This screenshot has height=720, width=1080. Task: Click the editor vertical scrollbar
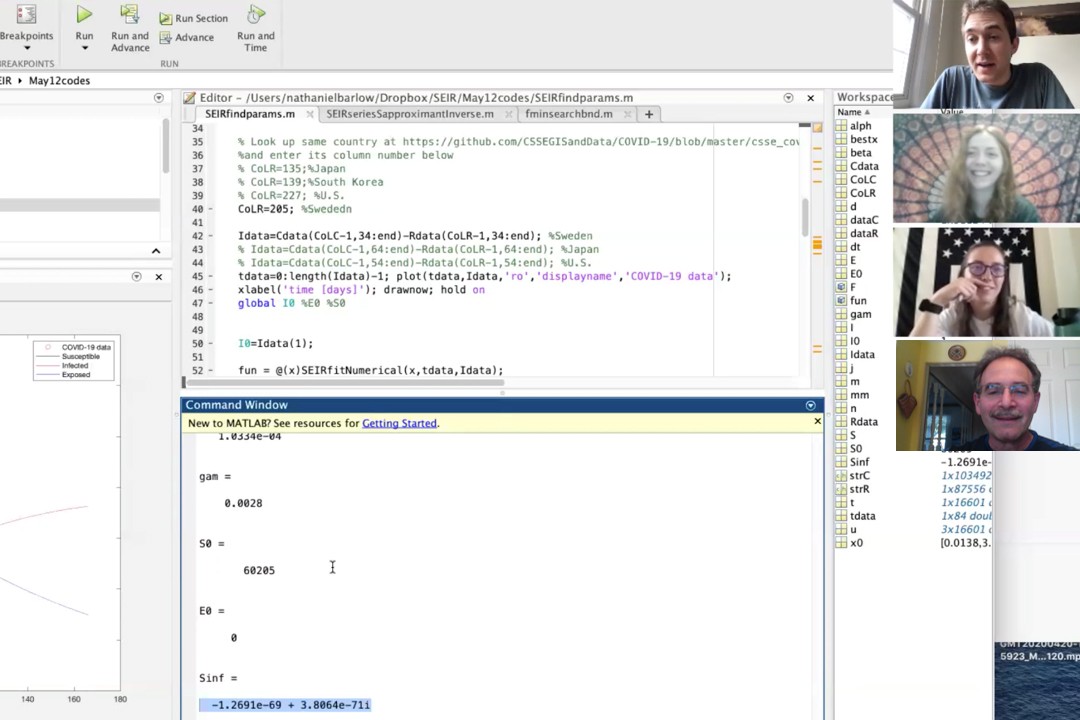pos(804,215)
